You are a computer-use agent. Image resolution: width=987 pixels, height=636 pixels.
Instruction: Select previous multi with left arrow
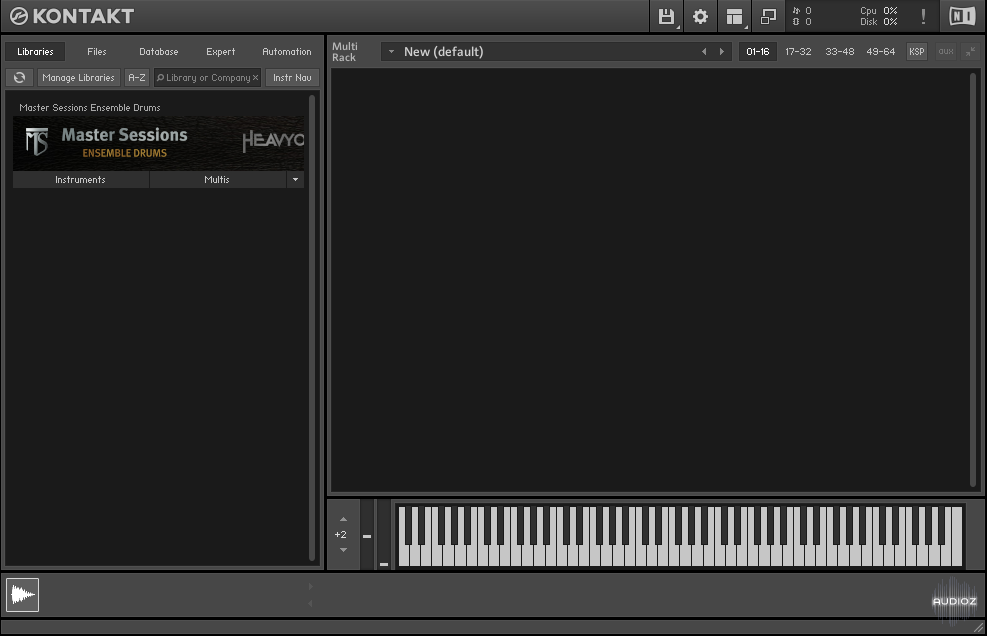coord(704,52)
